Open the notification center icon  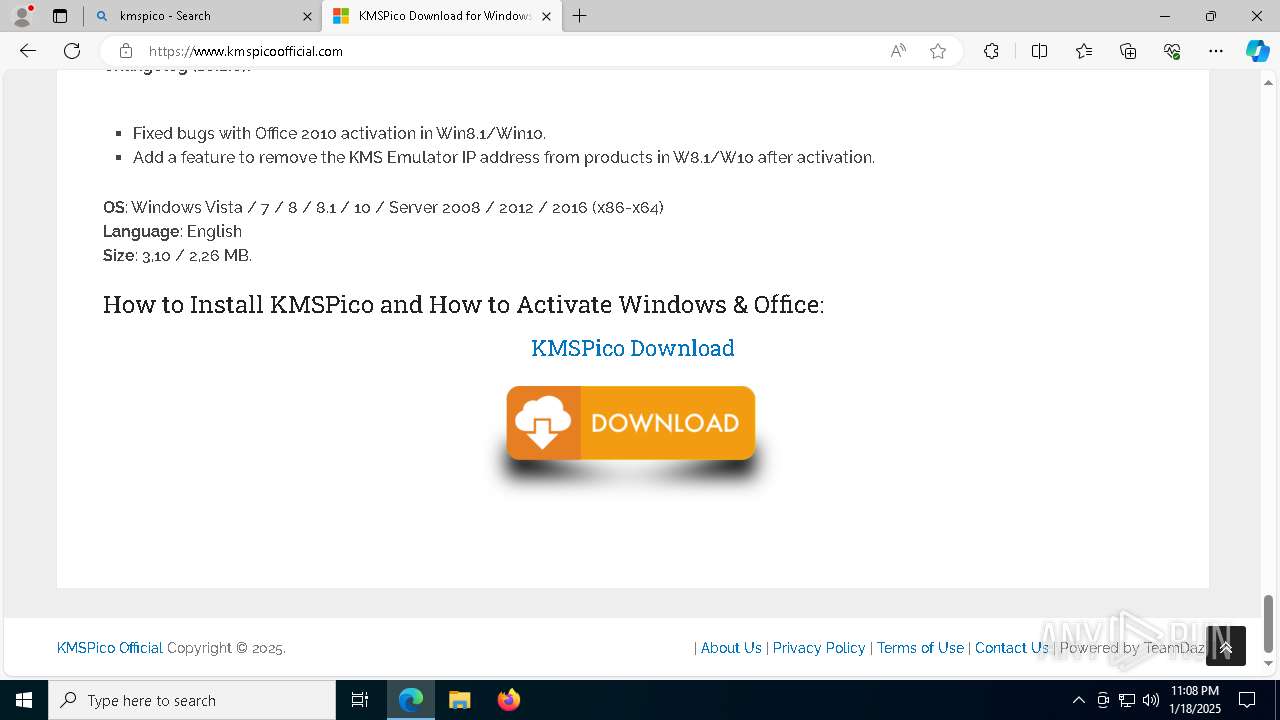click(1247, 700)
